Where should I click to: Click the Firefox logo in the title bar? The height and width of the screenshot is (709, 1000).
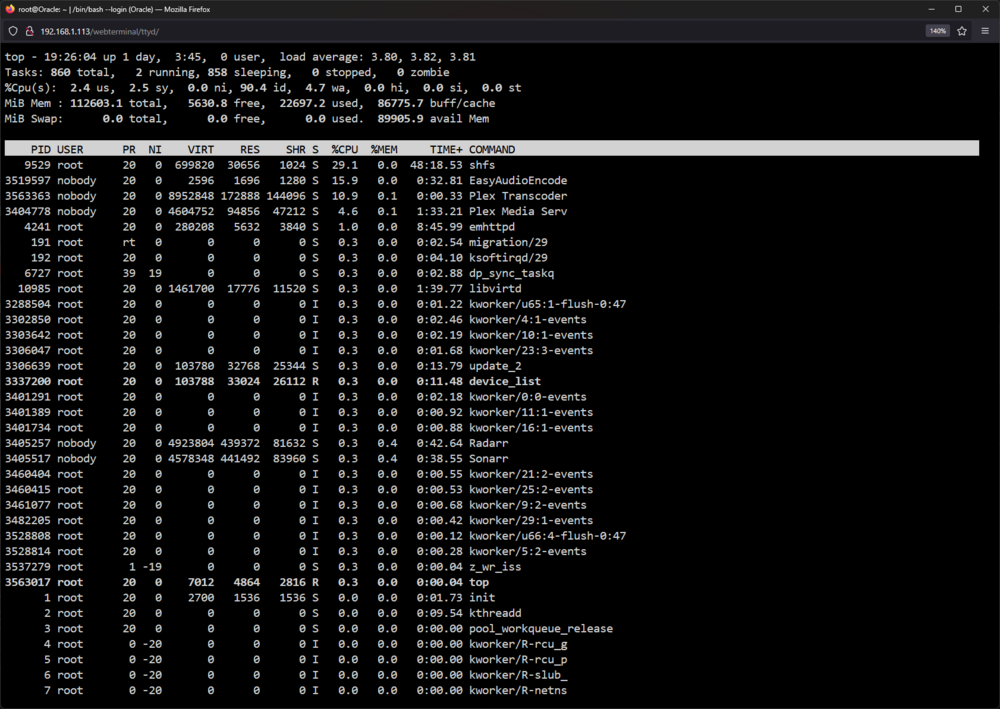[x=10, y=9]
